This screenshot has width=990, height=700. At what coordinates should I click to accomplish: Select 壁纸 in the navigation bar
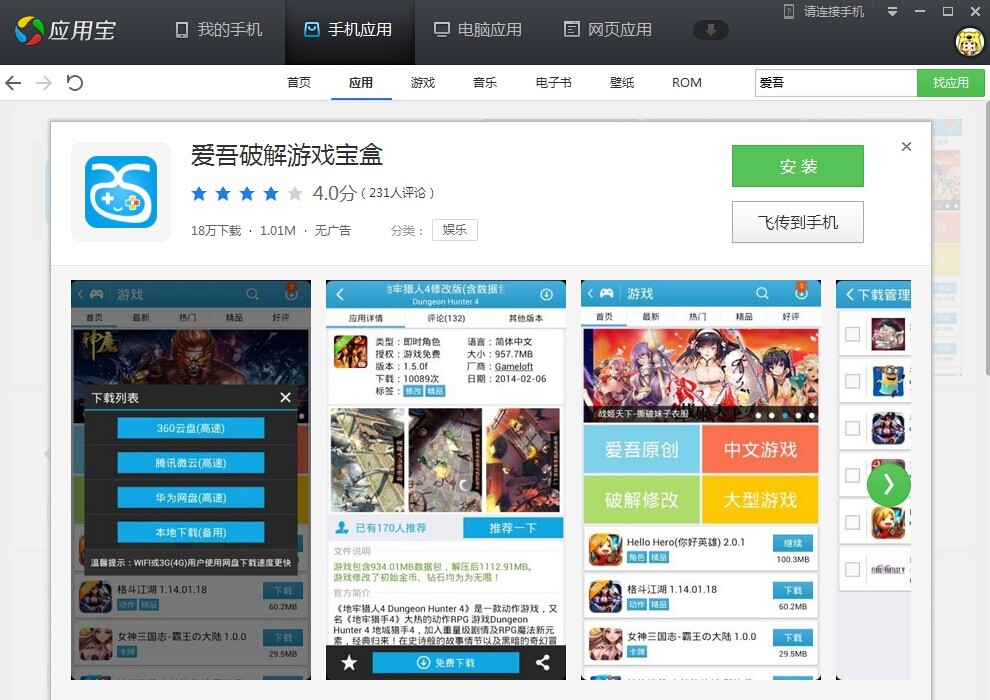click(622, 83)
